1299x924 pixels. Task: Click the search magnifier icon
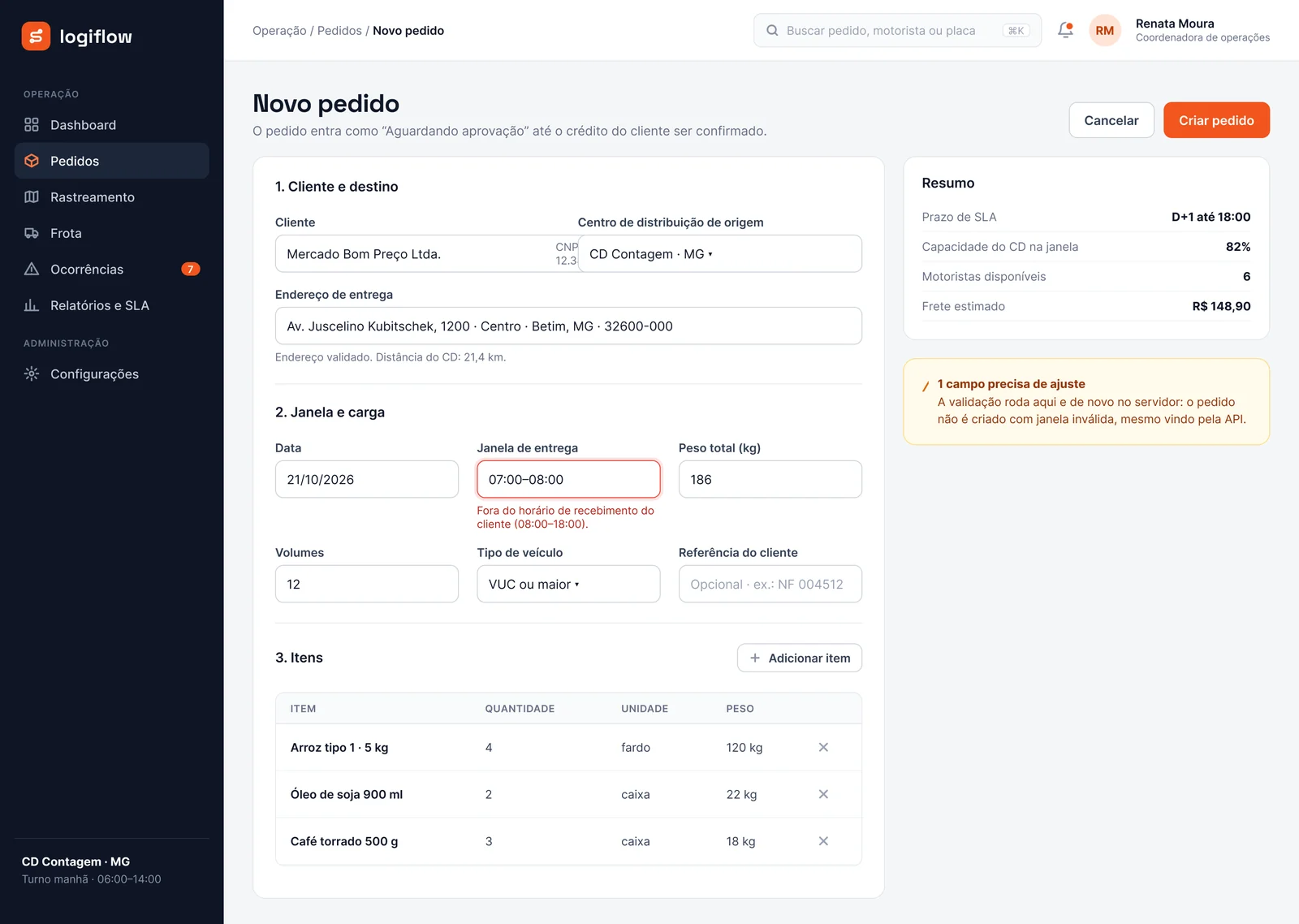click(772, 30)
